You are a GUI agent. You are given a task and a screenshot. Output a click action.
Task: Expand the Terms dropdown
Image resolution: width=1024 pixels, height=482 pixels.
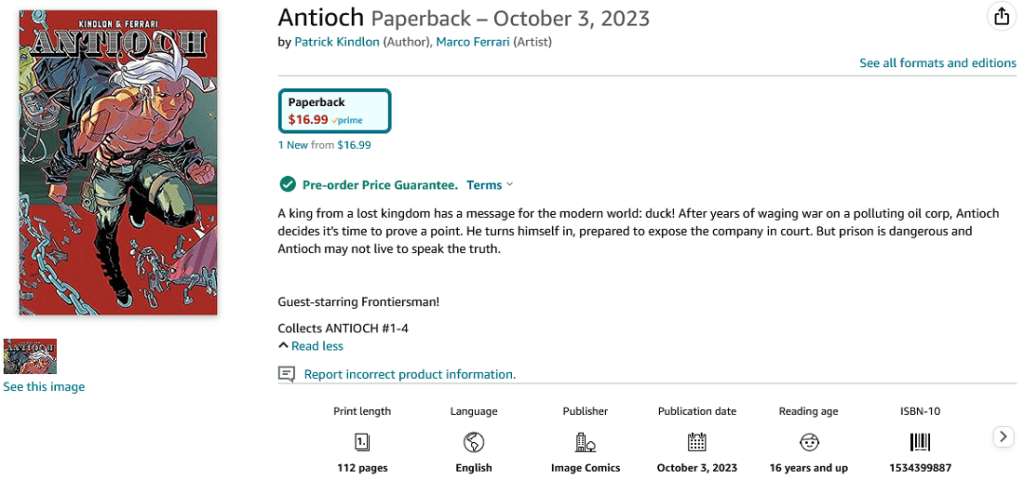click(x=489, y=185)
